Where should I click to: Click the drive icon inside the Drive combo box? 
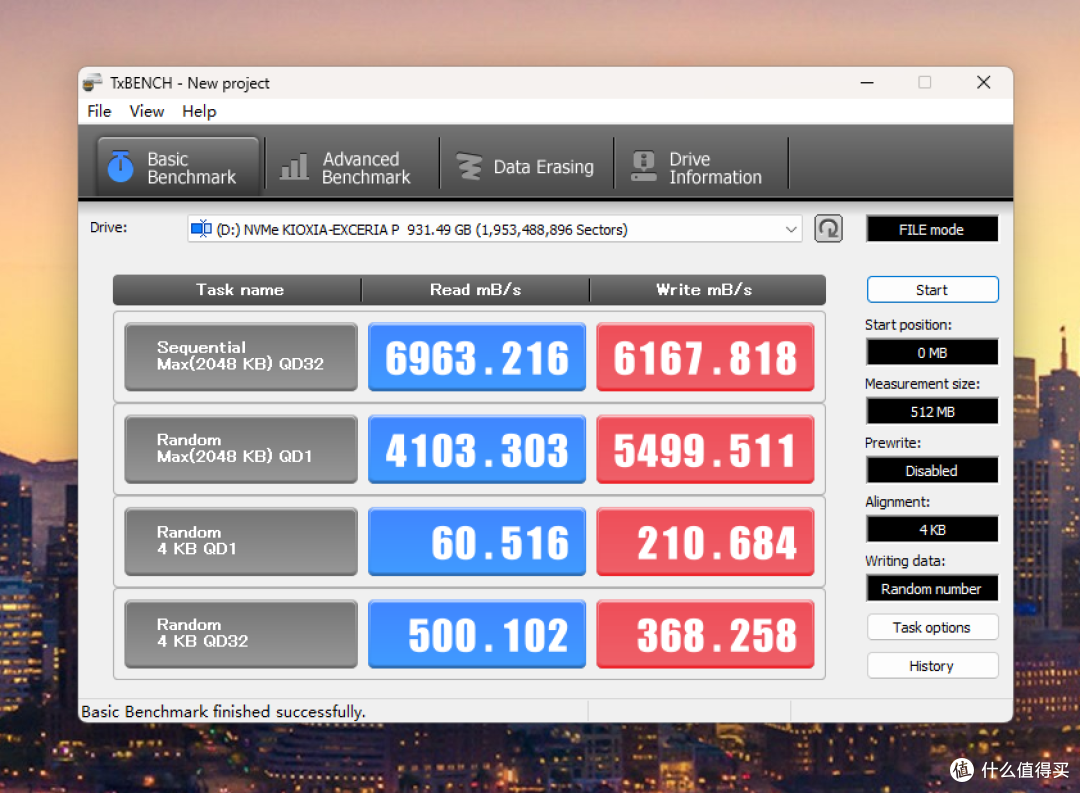[201, 229]
